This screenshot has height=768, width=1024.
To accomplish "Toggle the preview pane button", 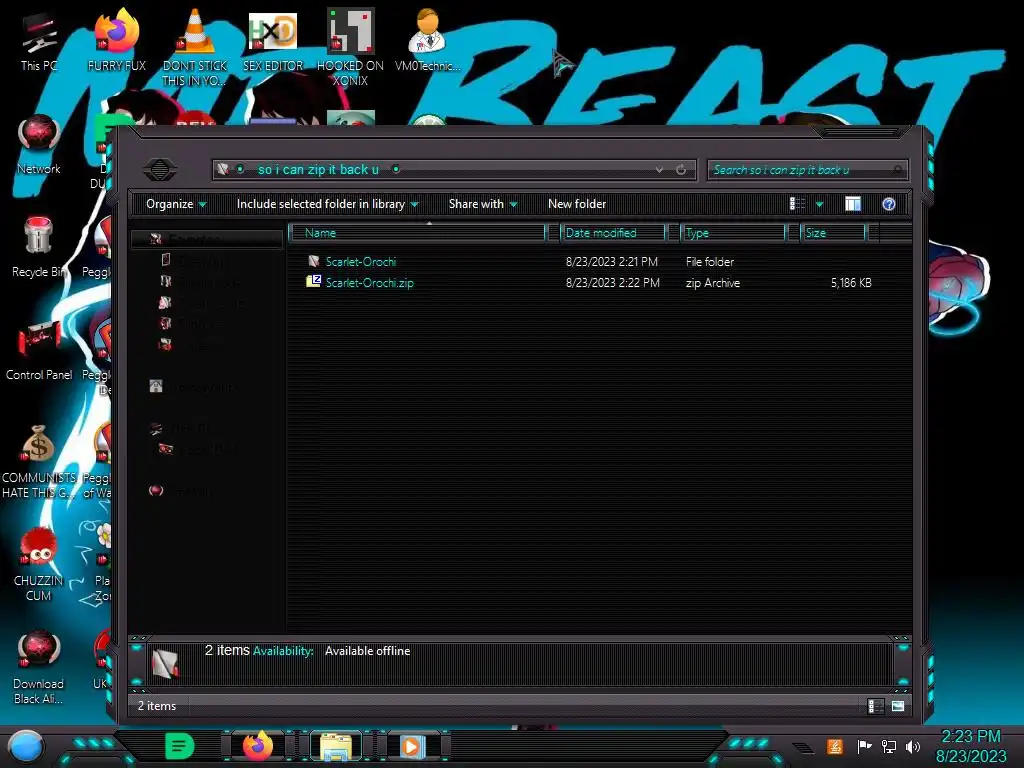I will coord(853,204).
